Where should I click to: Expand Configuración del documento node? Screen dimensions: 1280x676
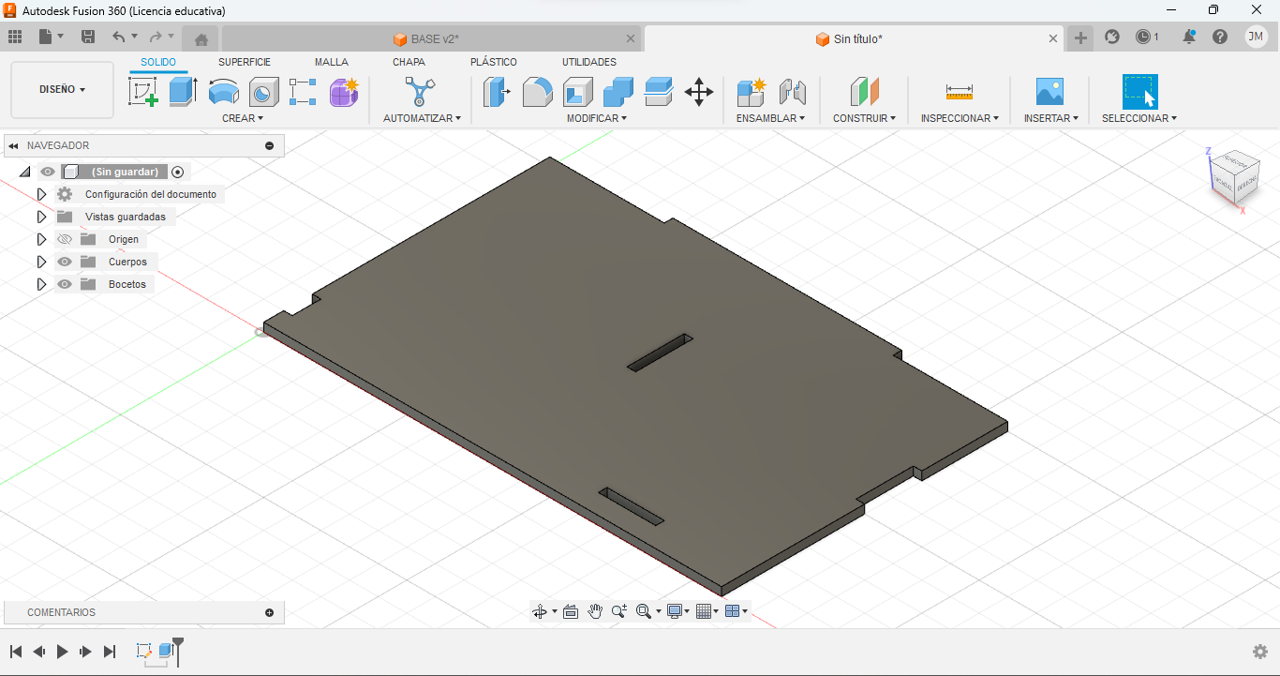pyautogui.click(x=41, y=194)
